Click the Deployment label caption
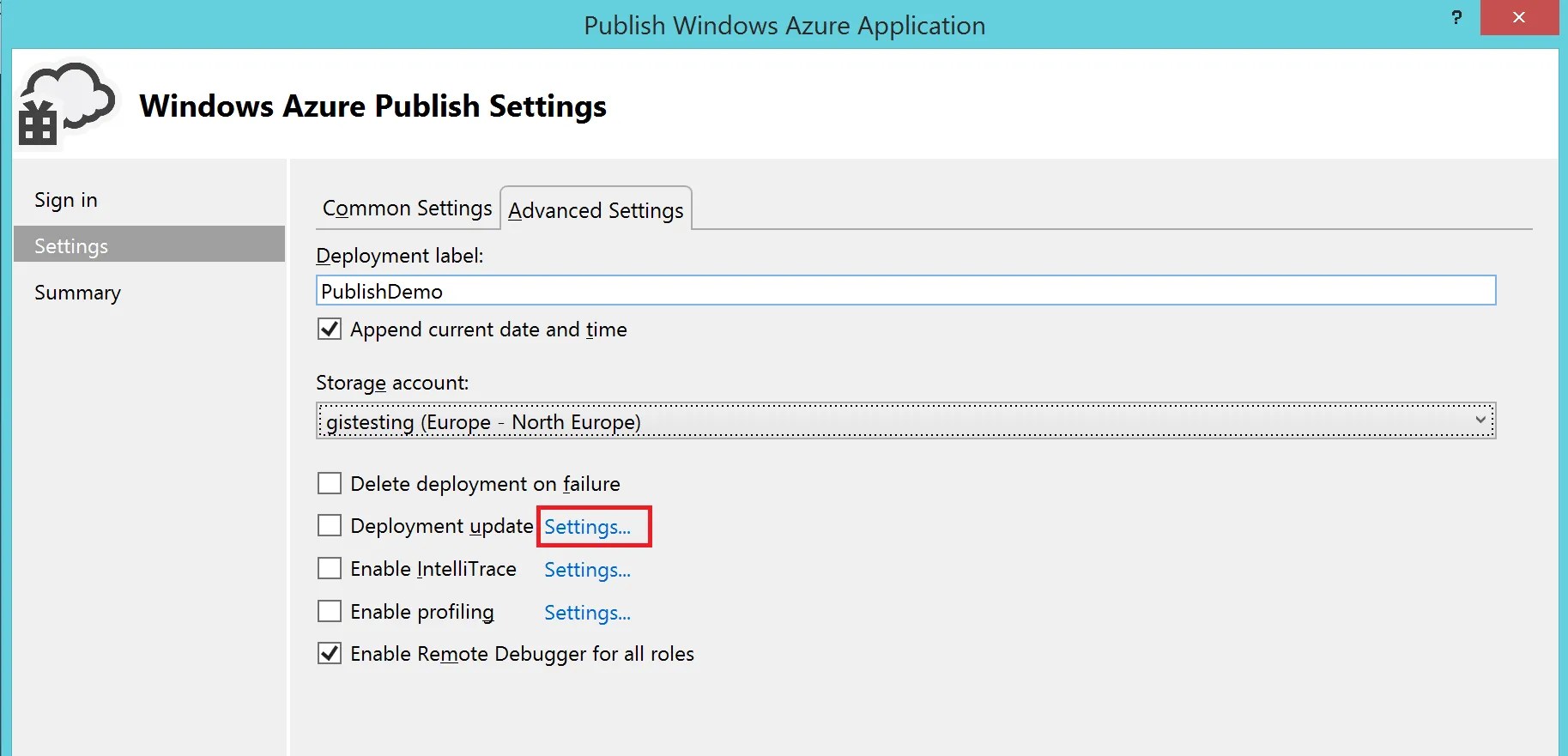This screenshot has width=1568, height=756. tap(400, 256)
